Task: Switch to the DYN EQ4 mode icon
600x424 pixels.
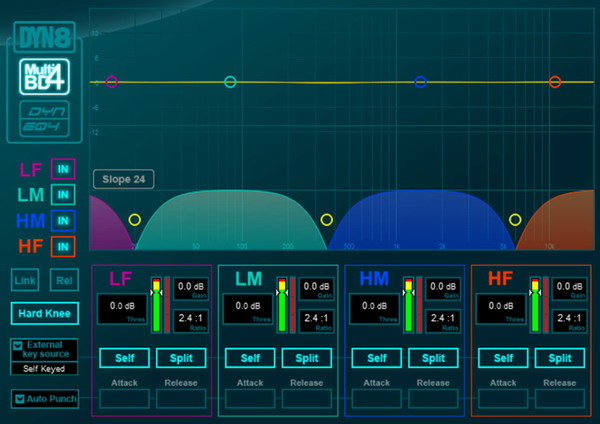Action: coord(42,120)
